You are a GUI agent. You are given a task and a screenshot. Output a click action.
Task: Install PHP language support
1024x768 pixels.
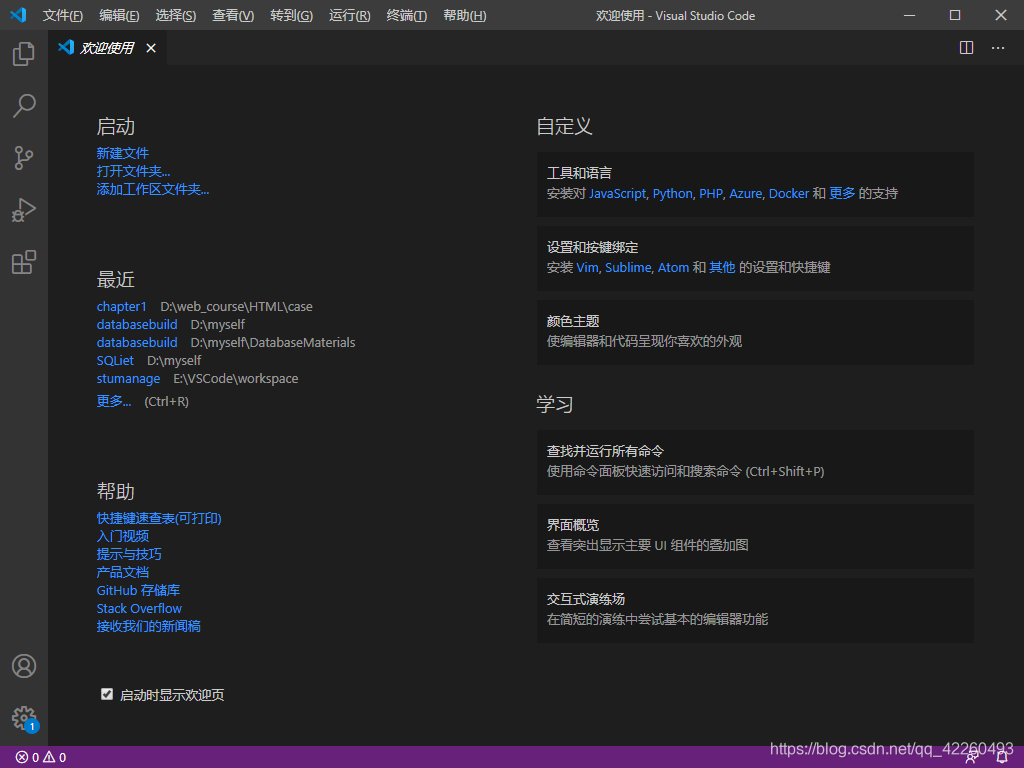(711, 193)
